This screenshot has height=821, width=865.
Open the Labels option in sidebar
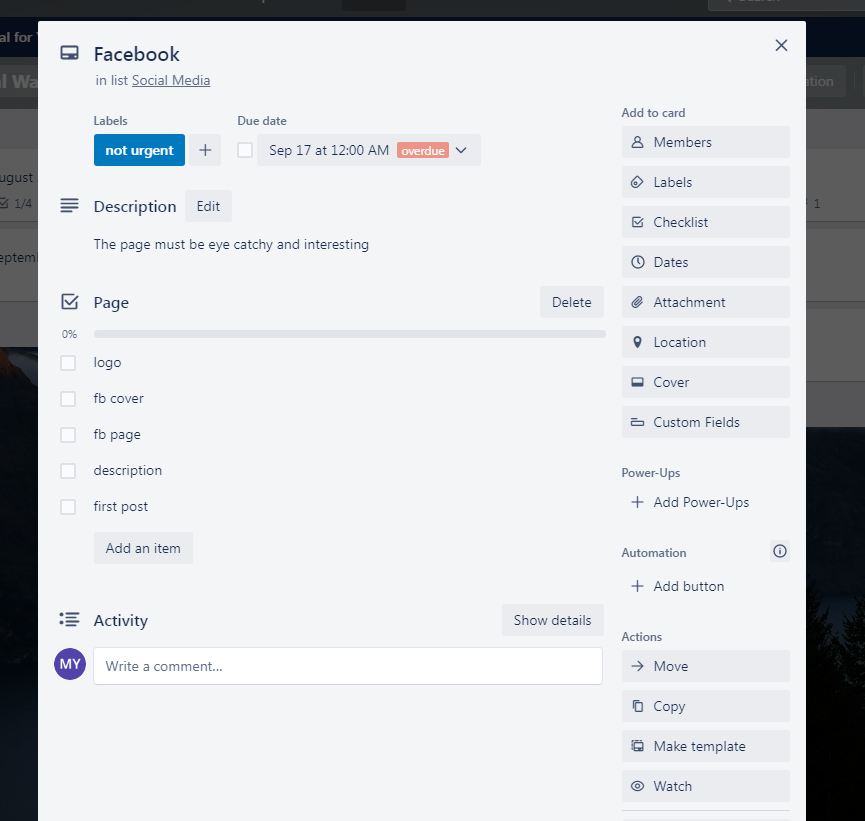tap(706, 182)
